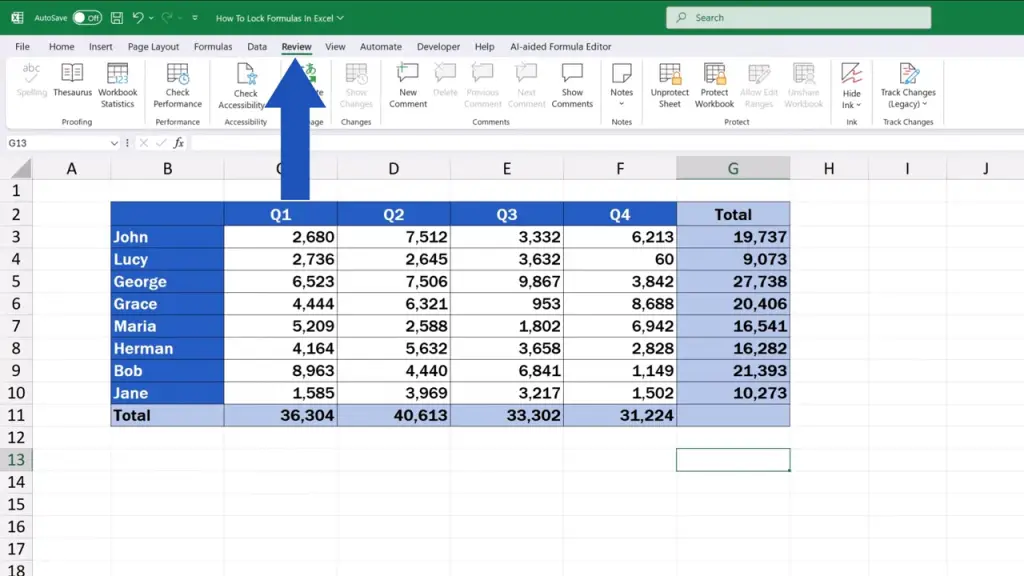Viewport: 1024px width, 576px height.
Task: Toggle the AutoSave switch
Action: click(x=87, y=18)
